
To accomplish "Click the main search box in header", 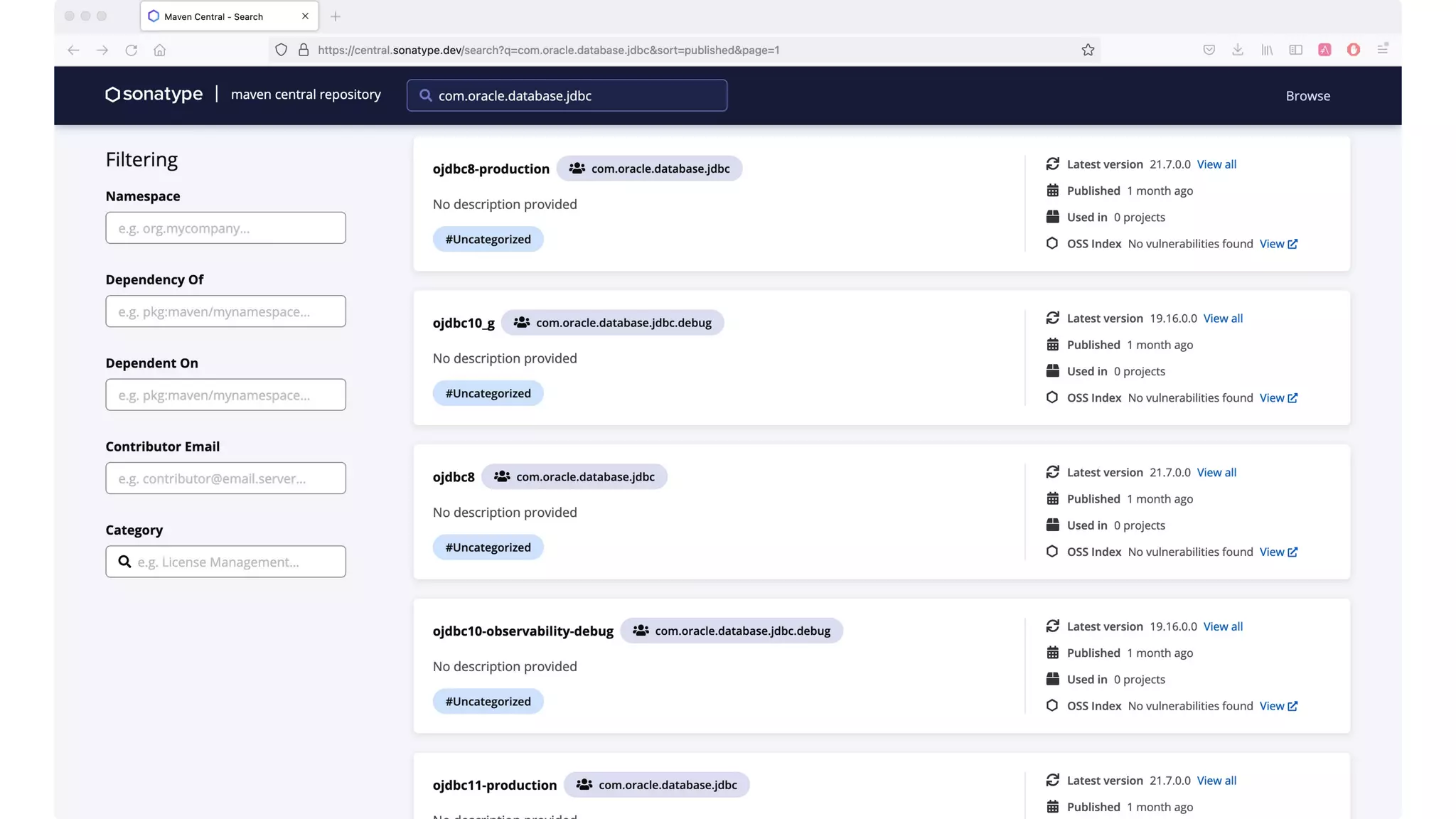I will 567,96.
